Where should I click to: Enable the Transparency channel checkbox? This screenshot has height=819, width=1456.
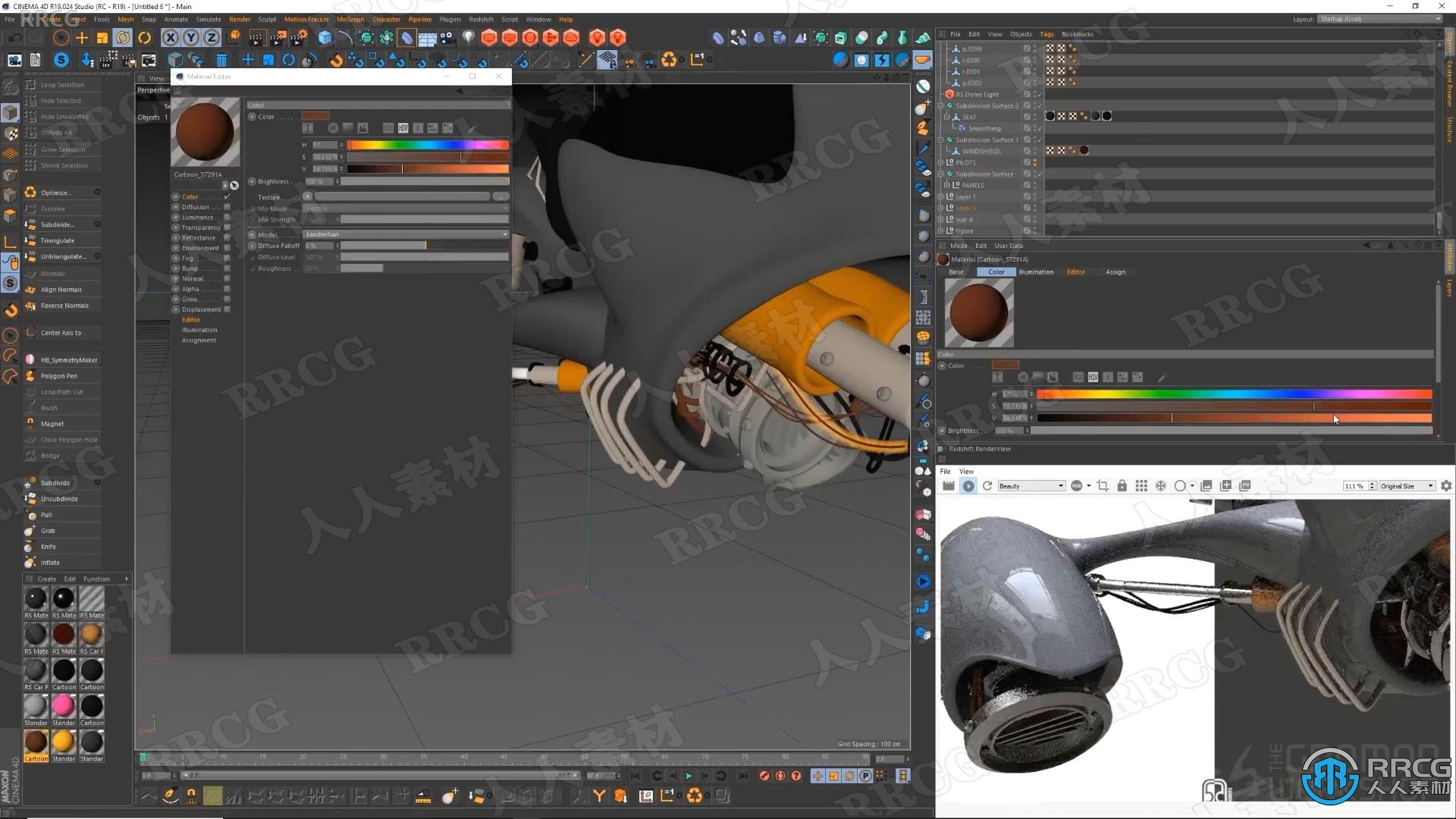coord(227,227)
